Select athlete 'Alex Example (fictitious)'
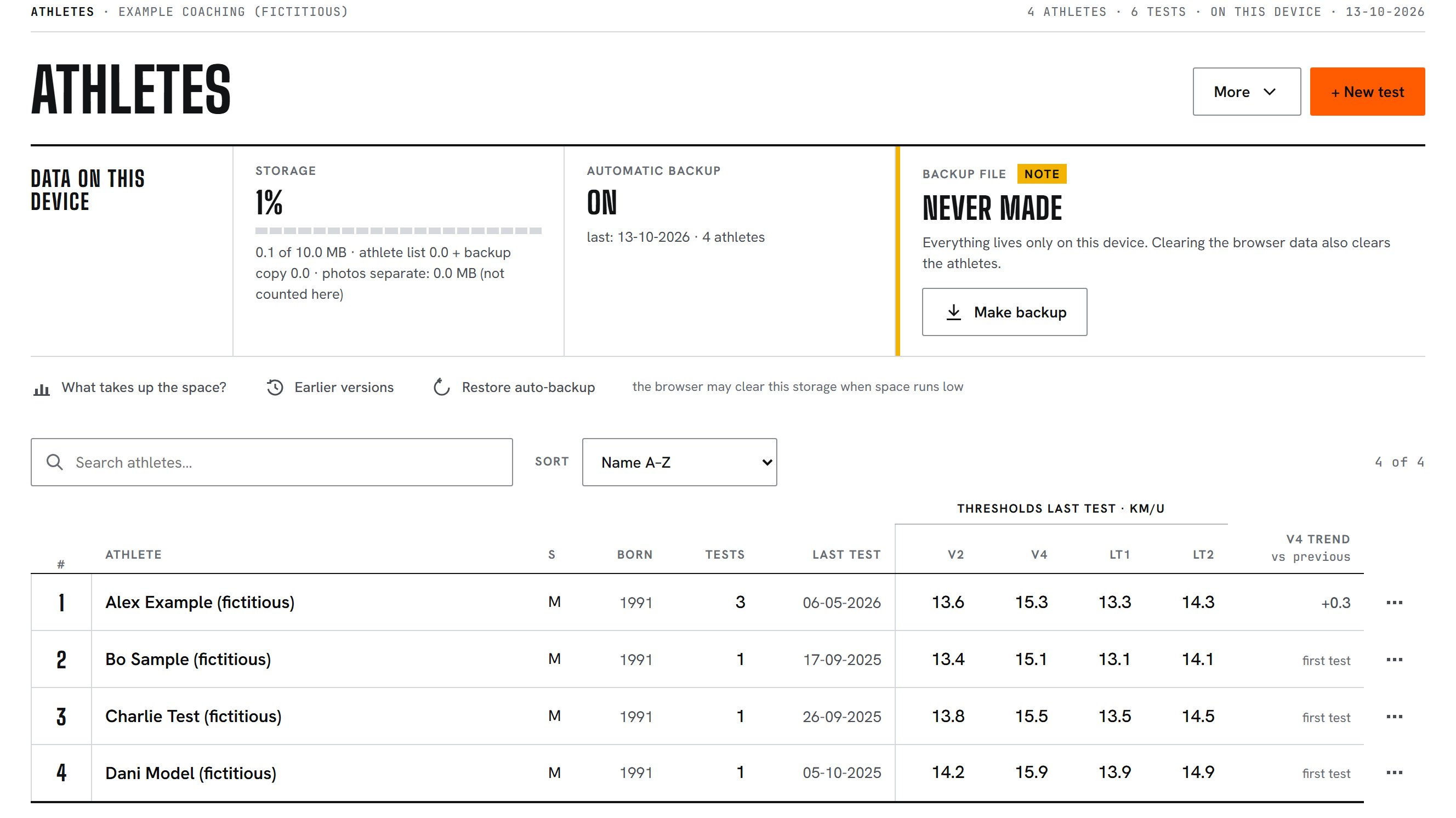The image size is (1456, 818). (x=200, y=603)
